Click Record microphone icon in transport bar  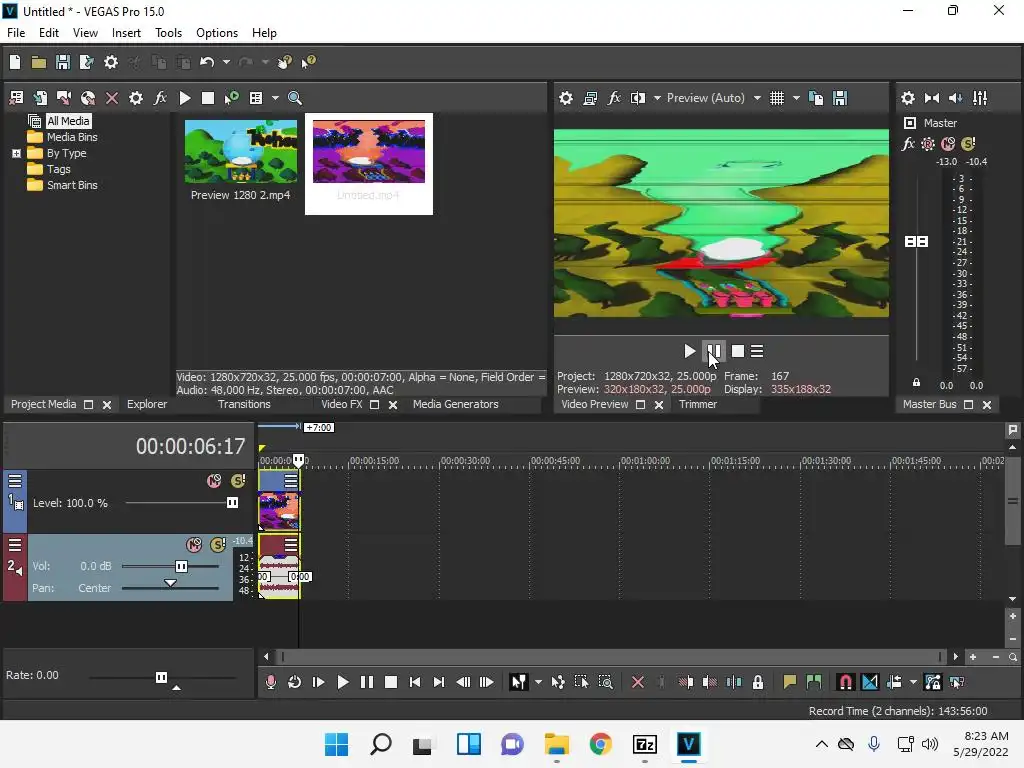270,682
